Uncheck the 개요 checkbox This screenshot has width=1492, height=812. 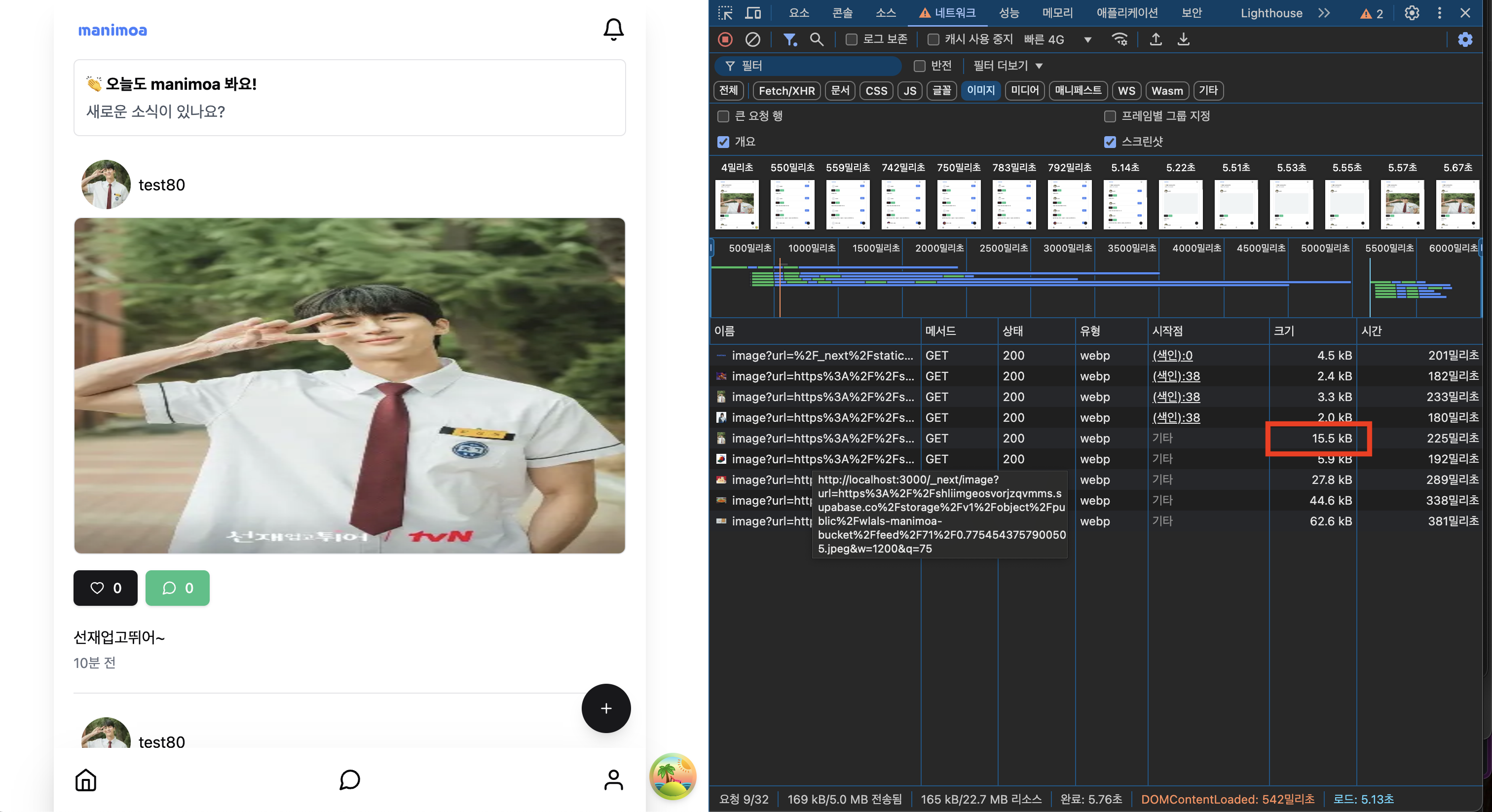click(x=723, y=142)
